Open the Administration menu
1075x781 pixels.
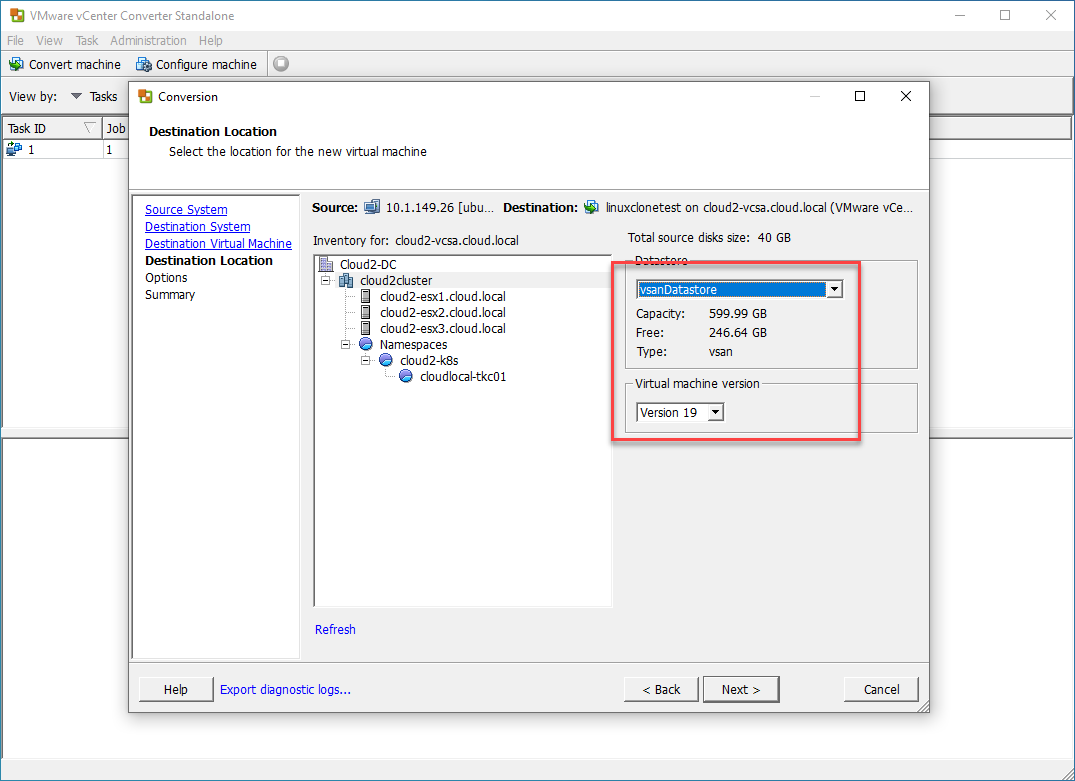148,41
